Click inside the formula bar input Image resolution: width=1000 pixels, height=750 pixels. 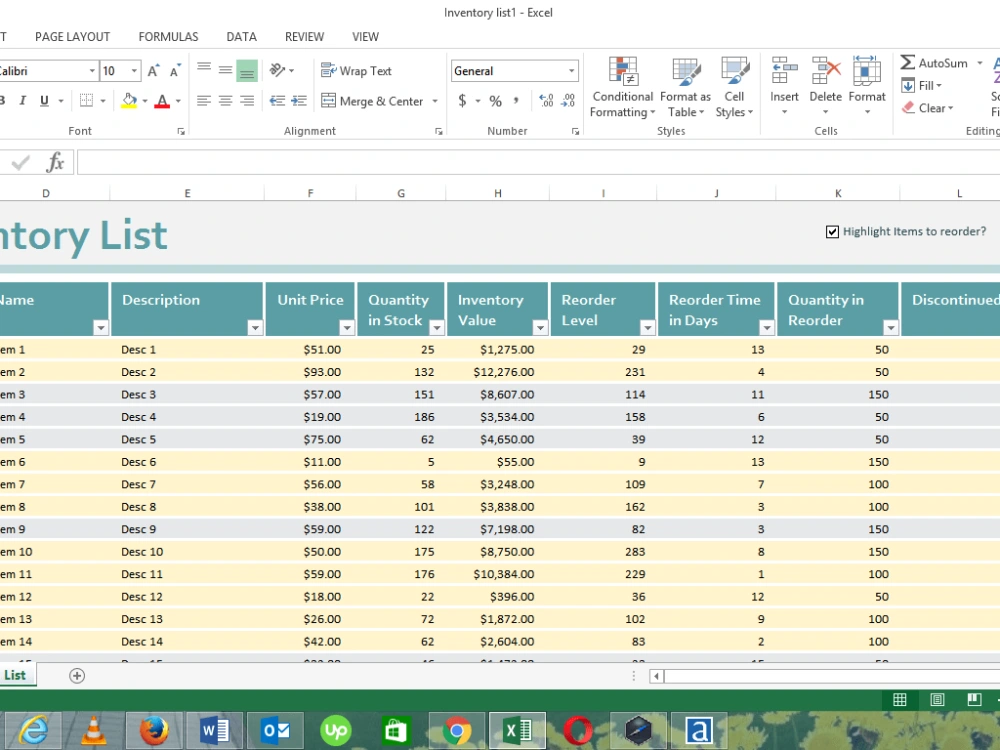[538, 162]
